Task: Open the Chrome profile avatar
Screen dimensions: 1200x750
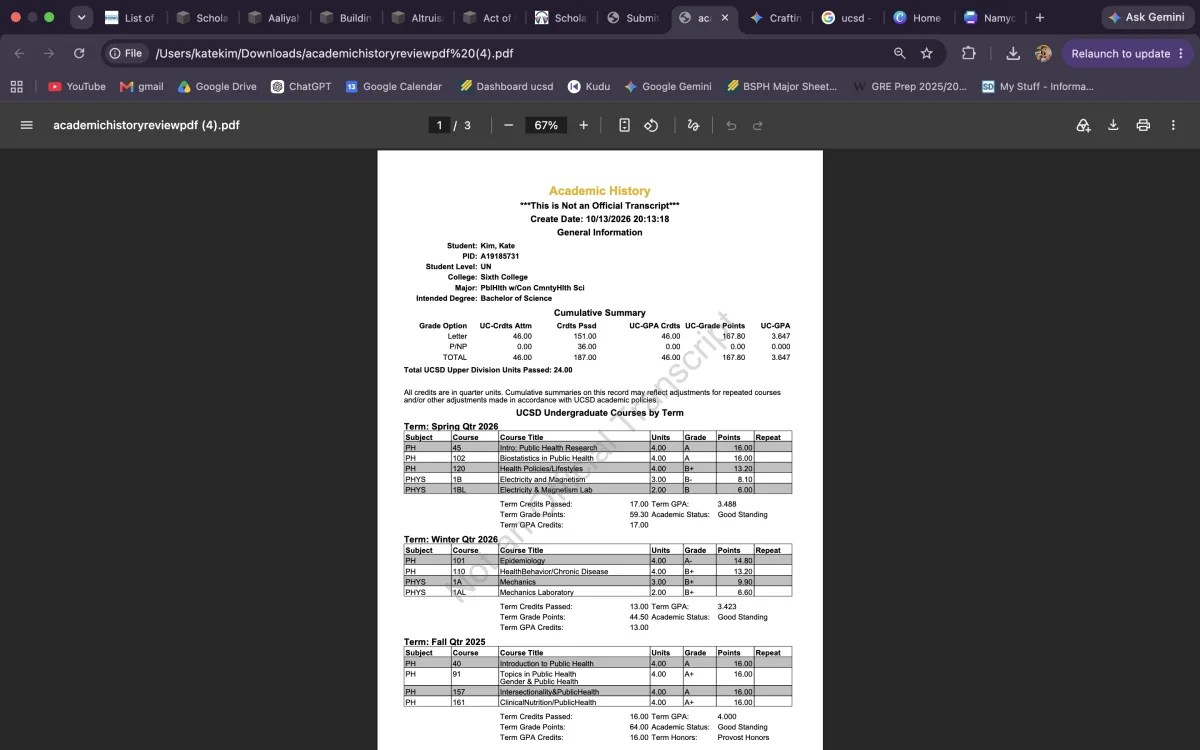Action: point(1043,53)
